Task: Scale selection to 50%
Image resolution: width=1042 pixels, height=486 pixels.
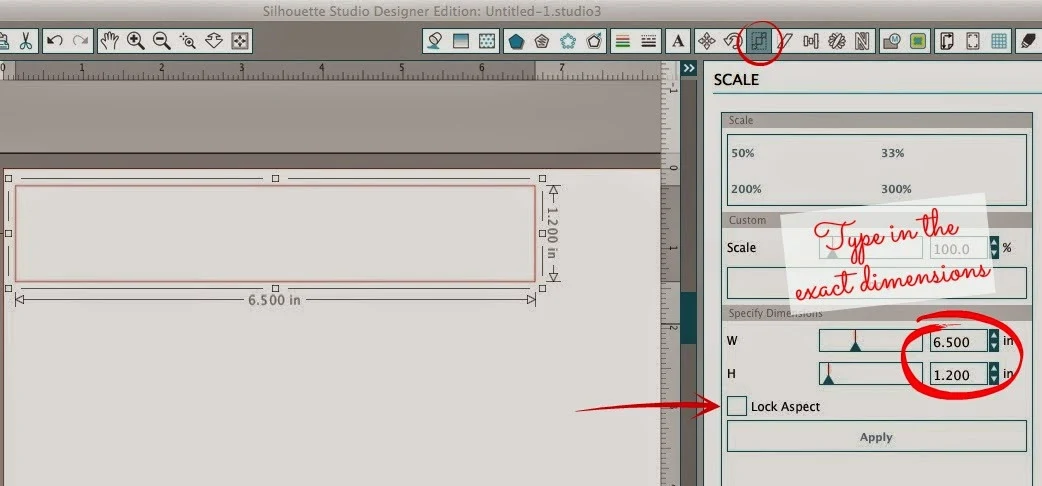Action: [742, 153]
